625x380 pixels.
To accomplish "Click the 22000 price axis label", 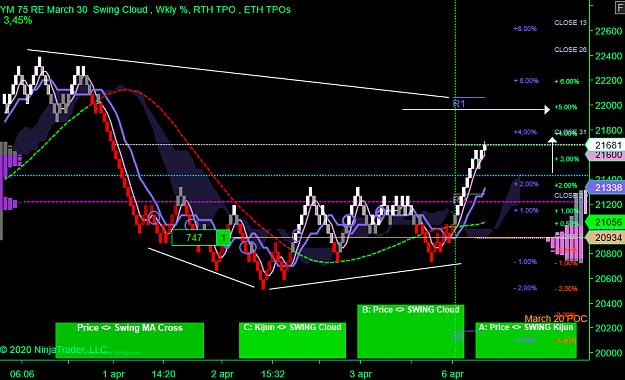I will [608, 106].
